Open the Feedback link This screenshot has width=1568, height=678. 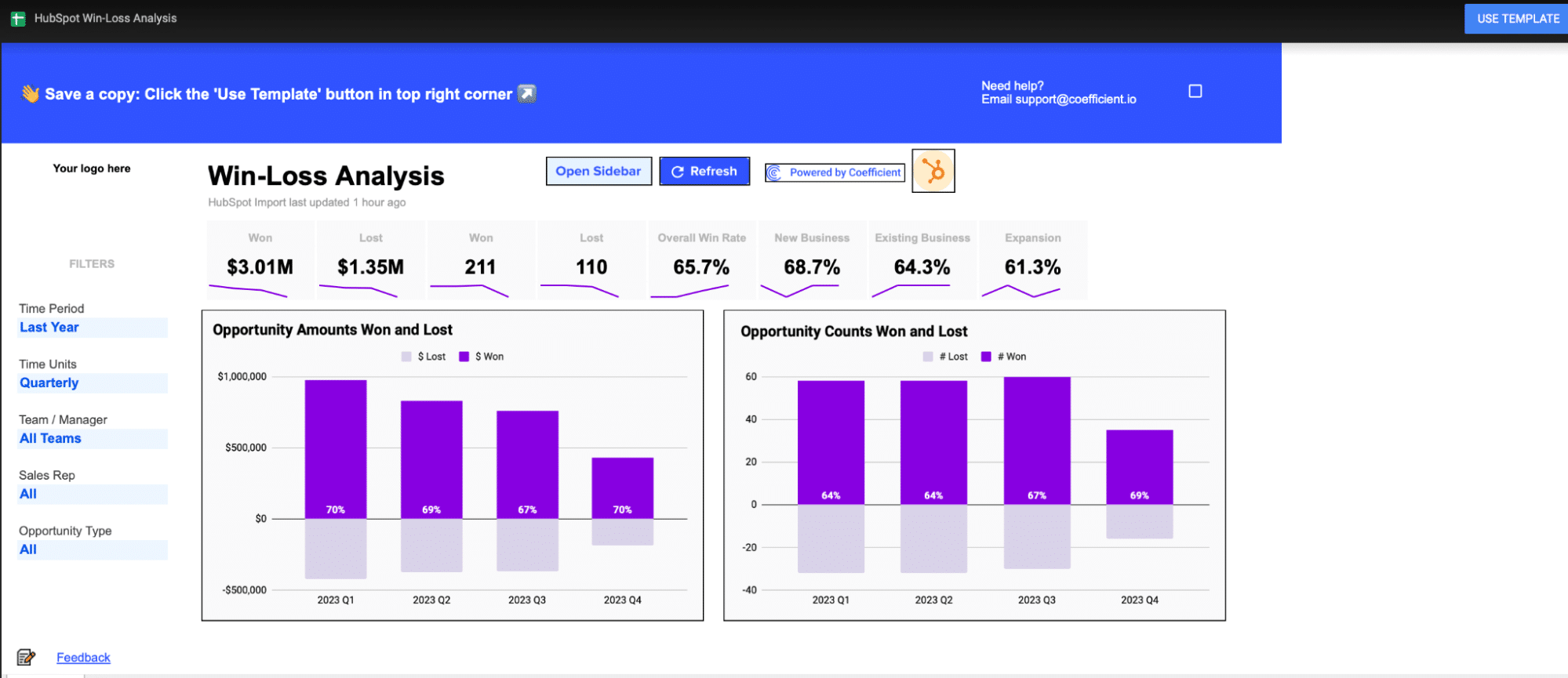(x=83, y=658)
